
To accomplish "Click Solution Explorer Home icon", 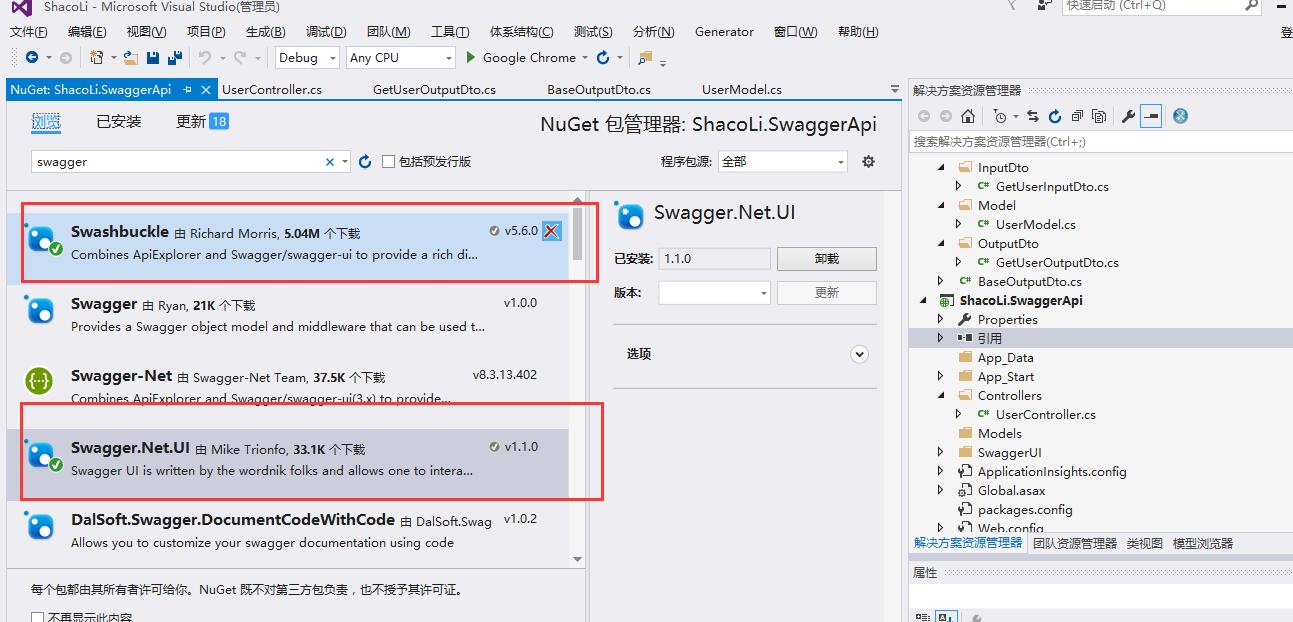I will pyautogui.click(x=967, y=116).
